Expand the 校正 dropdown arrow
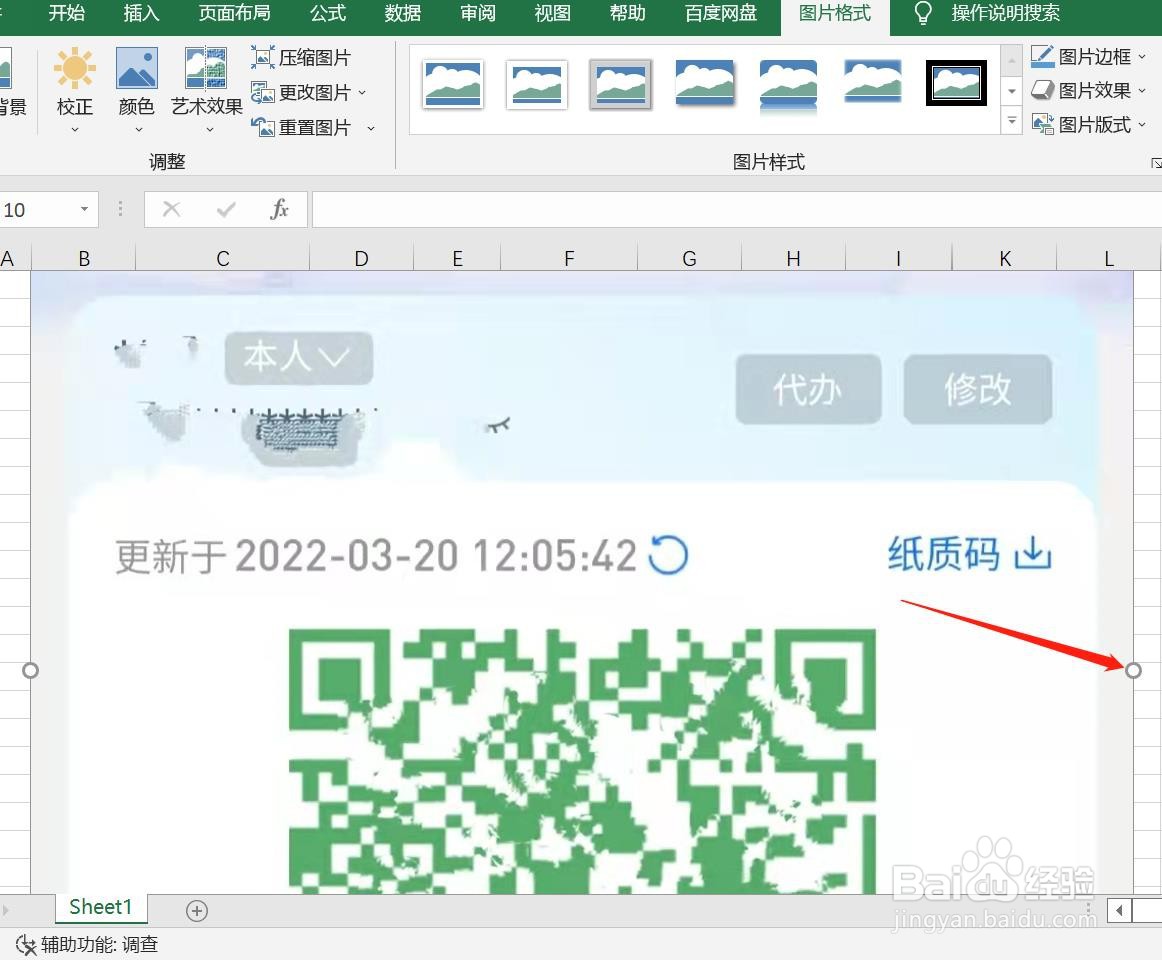The image size is (1162, 960). (x=75, y=130)
